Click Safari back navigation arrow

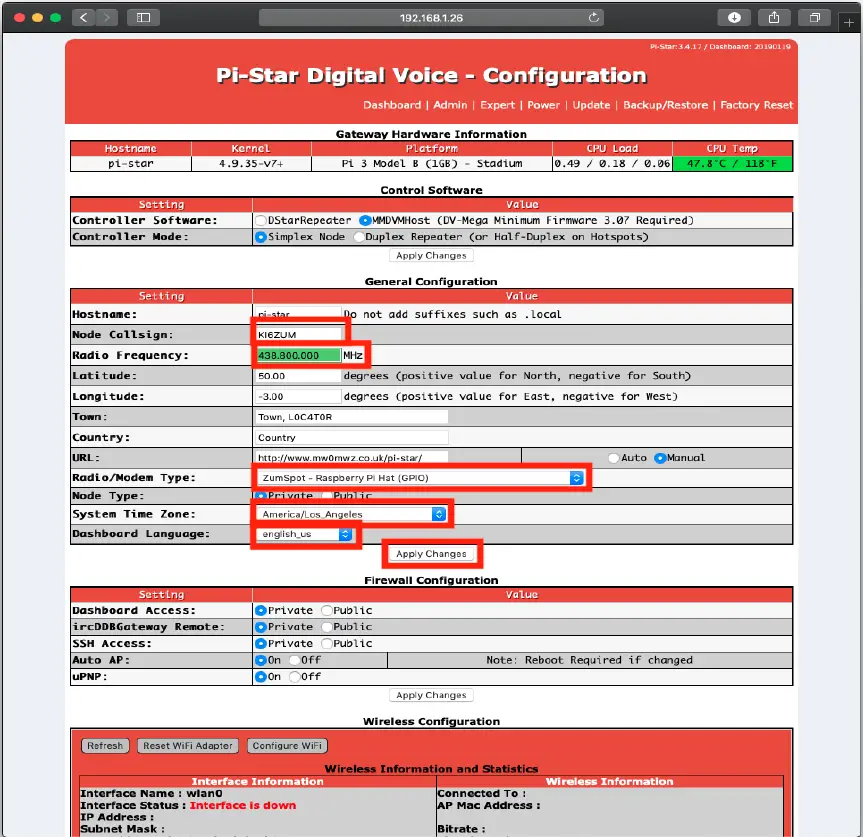tap(84, 17)
